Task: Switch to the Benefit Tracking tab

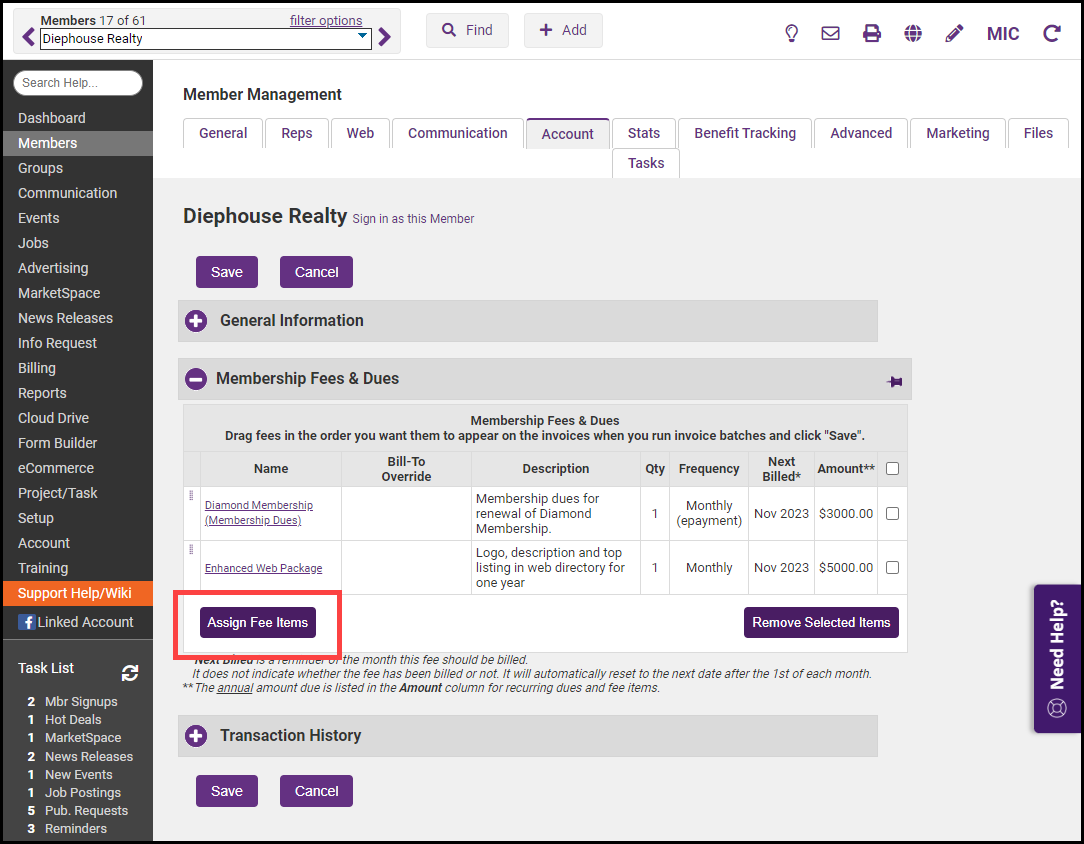Action: coord(745,133)
